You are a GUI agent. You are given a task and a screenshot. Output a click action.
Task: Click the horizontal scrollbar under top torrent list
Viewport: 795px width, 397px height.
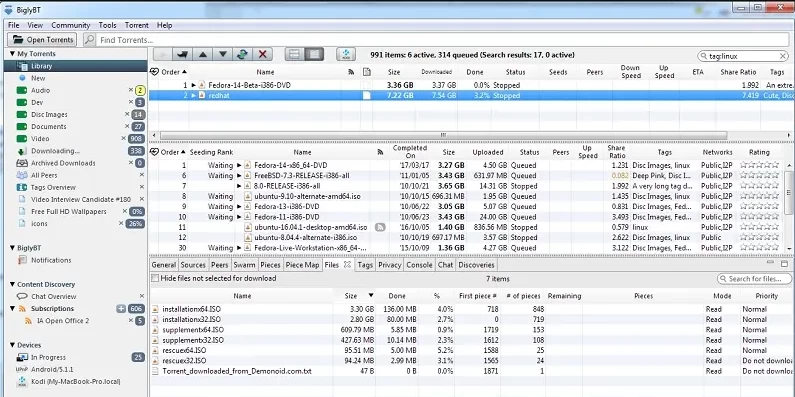click(x=444, y=135)
